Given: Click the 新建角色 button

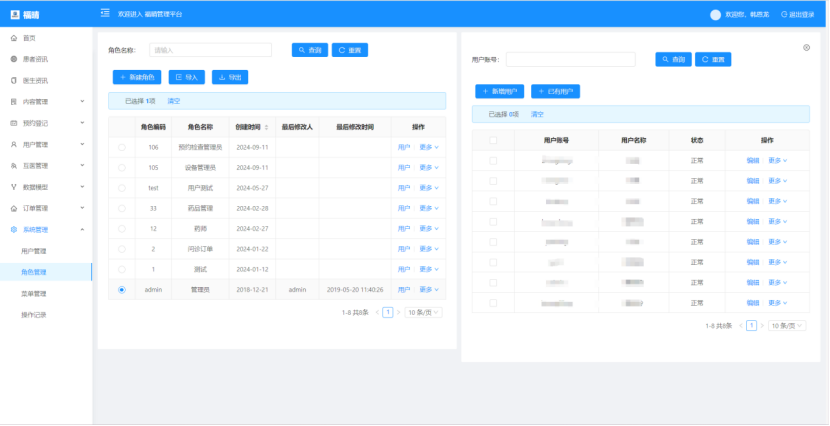Looking at the screenshot, I should 136,76.
